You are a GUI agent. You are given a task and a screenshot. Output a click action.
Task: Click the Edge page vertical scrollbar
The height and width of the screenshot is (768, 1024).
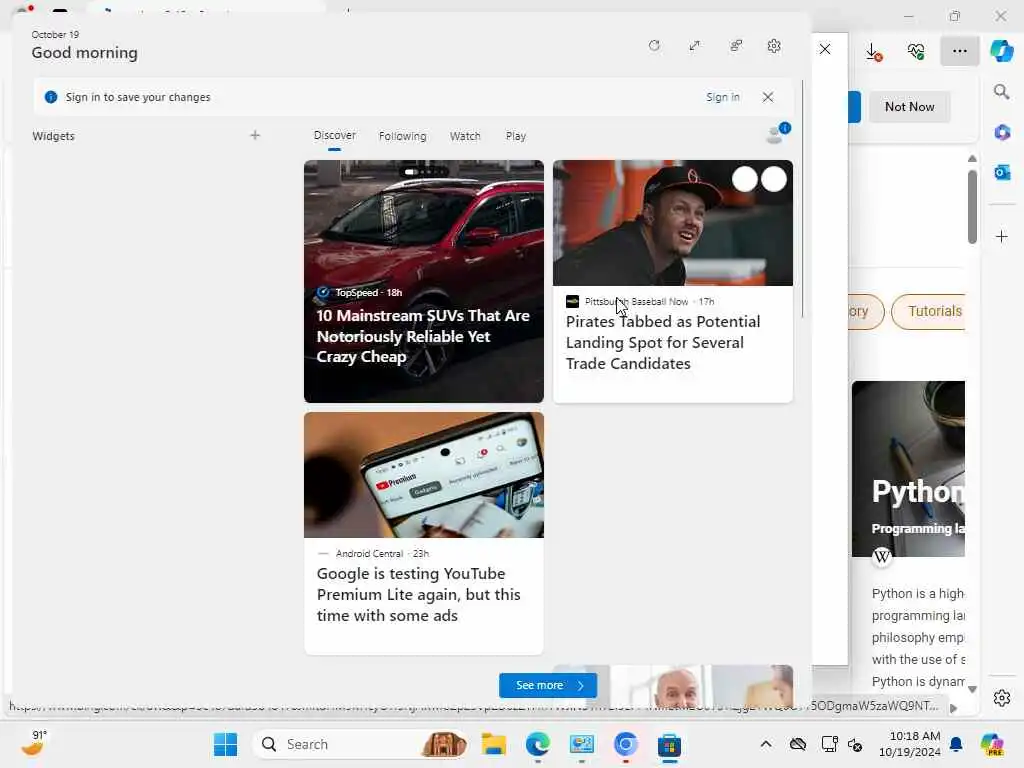click(972, 207)
